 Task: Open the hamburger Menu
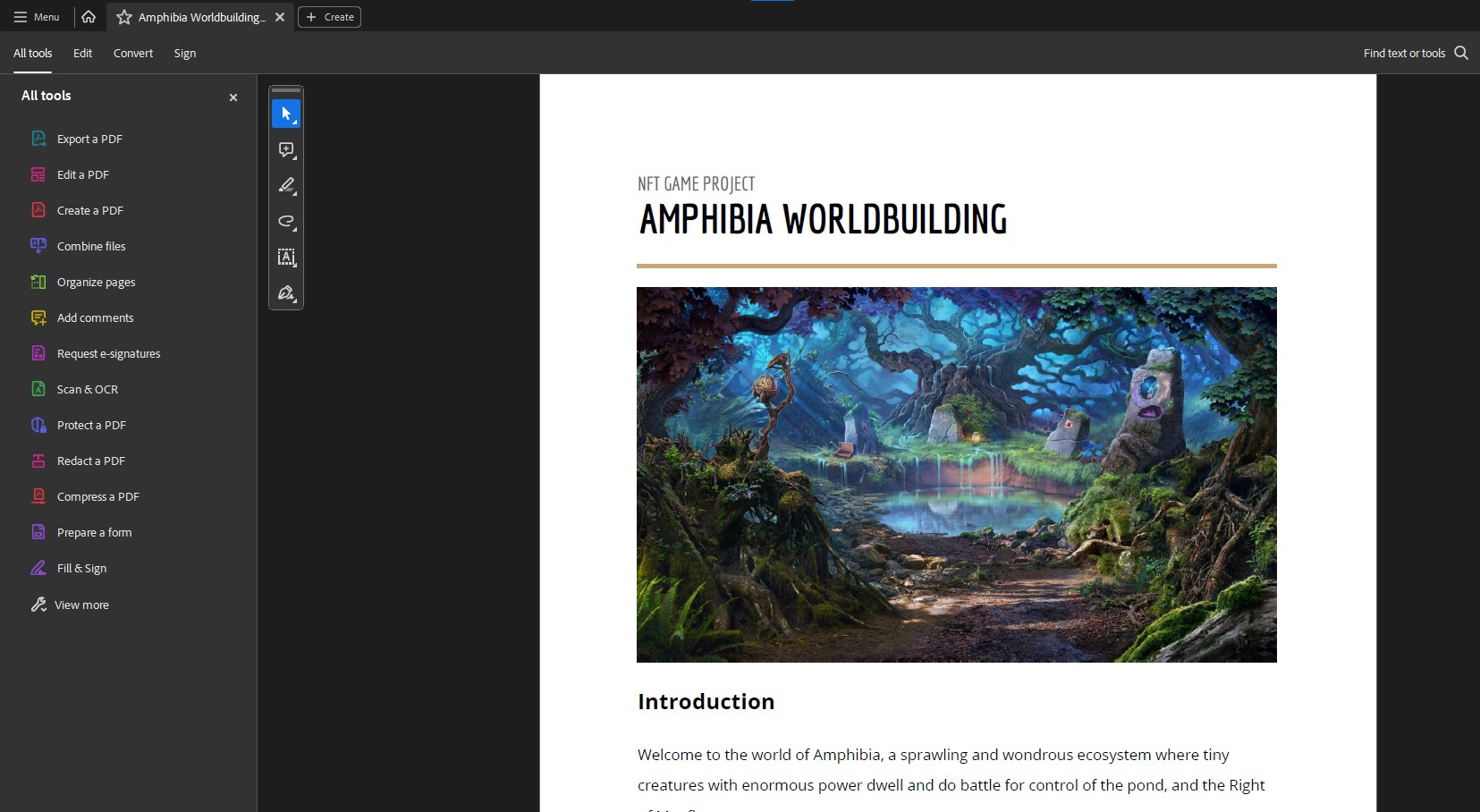(x=37, y=17)
